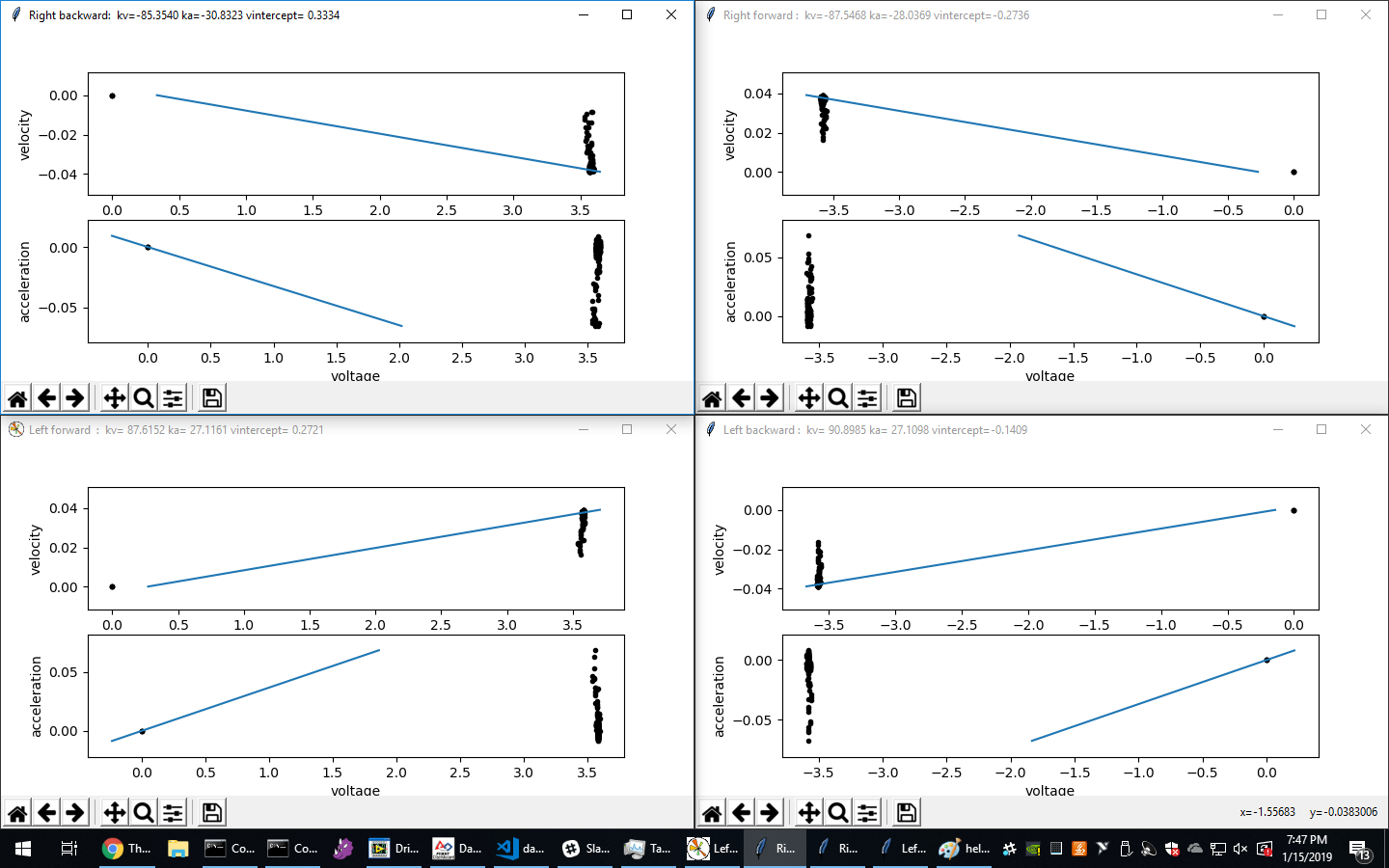This screenshot has width=1389, height=868.
Task: Click the muted volume tray icon
Action: point(1240,849)
